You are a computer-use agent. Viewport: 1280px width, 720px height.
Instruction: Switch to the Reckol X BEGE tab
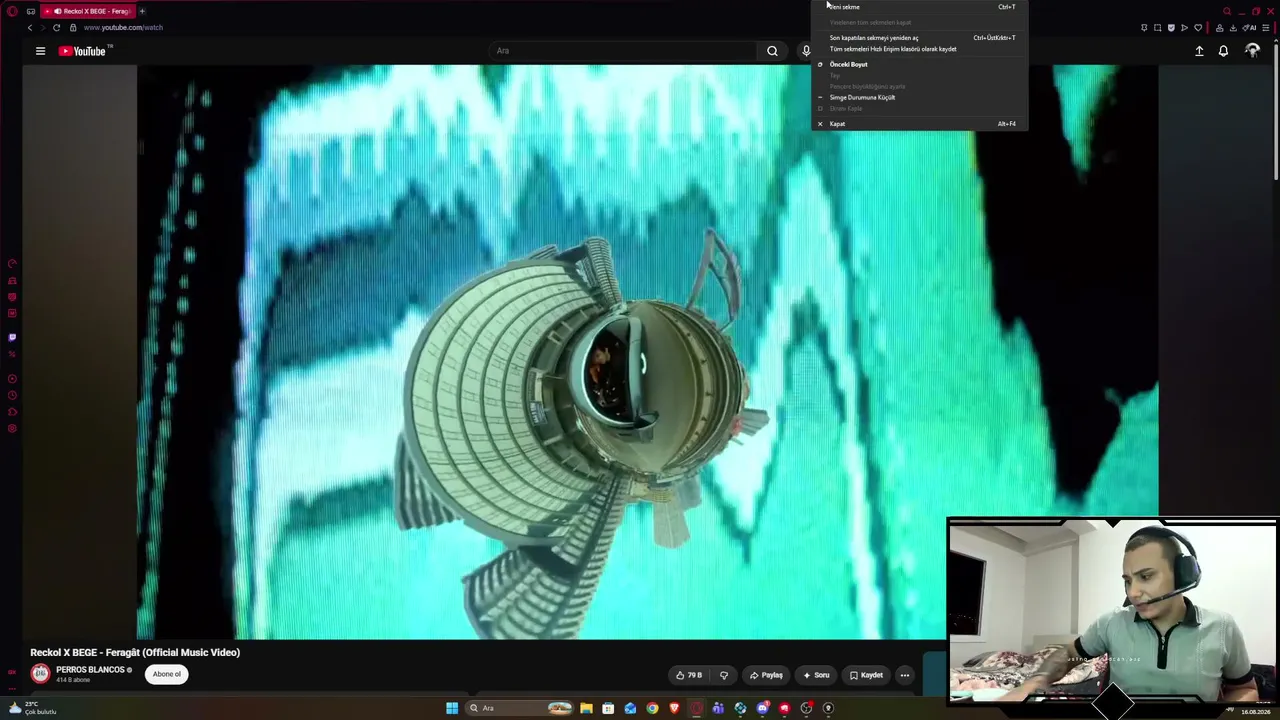[90, 11]
